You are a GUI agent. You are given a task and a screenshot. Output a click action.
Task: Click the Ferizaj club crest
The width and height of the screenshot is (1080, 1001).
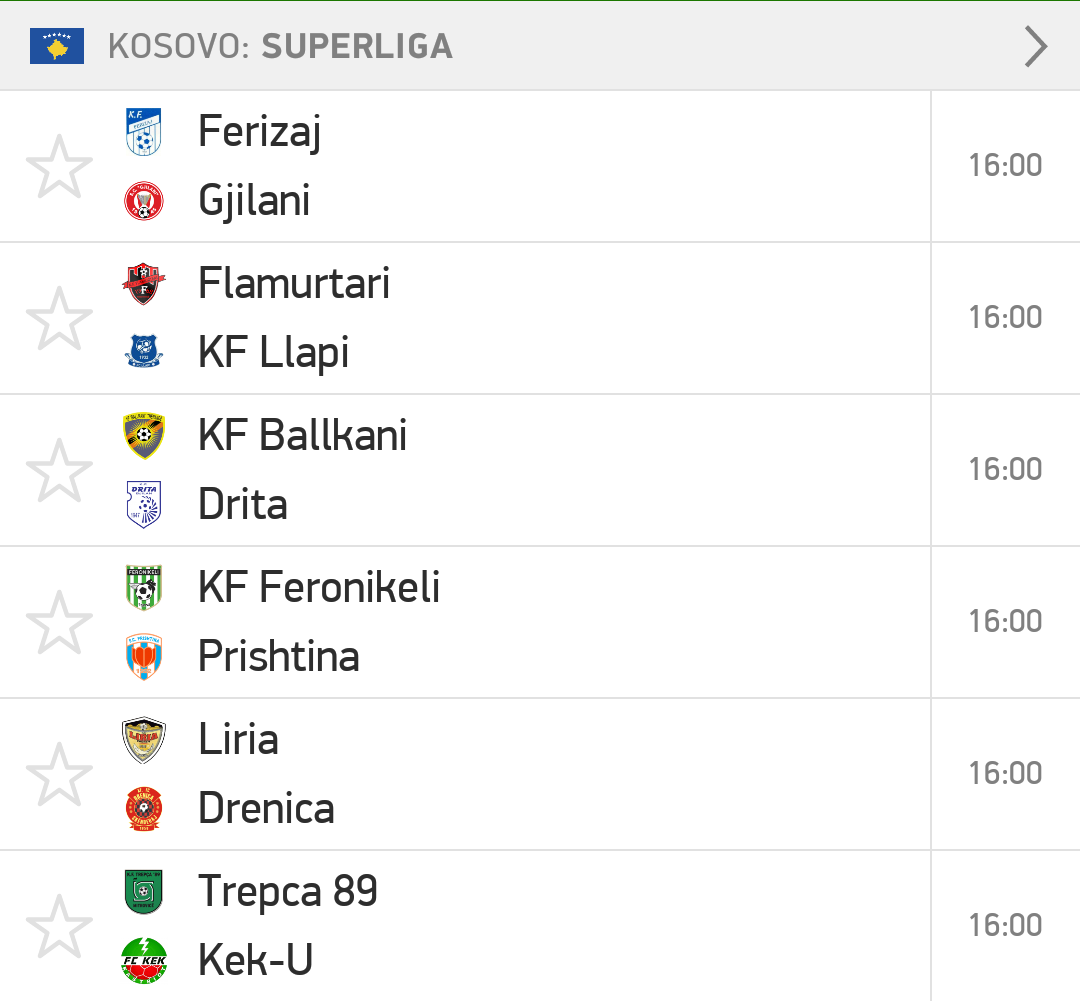pyautogui.click(x=143, y=132)
